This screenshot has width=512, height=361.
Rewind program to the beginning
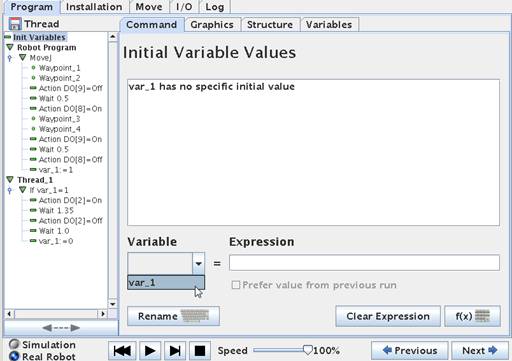click(122, 350)
